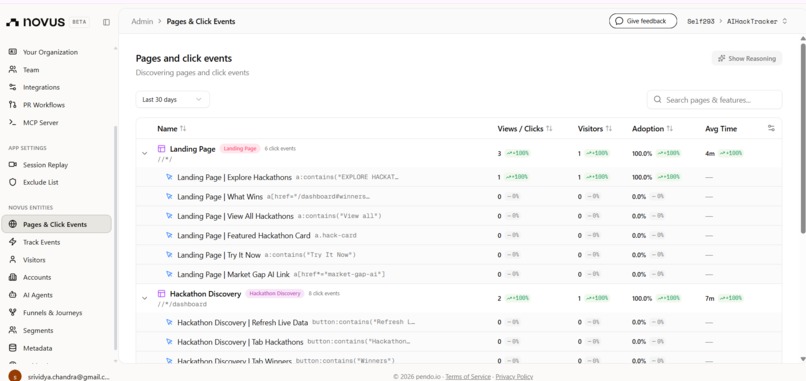This screenshot has width=806, height=381.
Task: Open the Privacy Policy link
Action: coord(514,377)
